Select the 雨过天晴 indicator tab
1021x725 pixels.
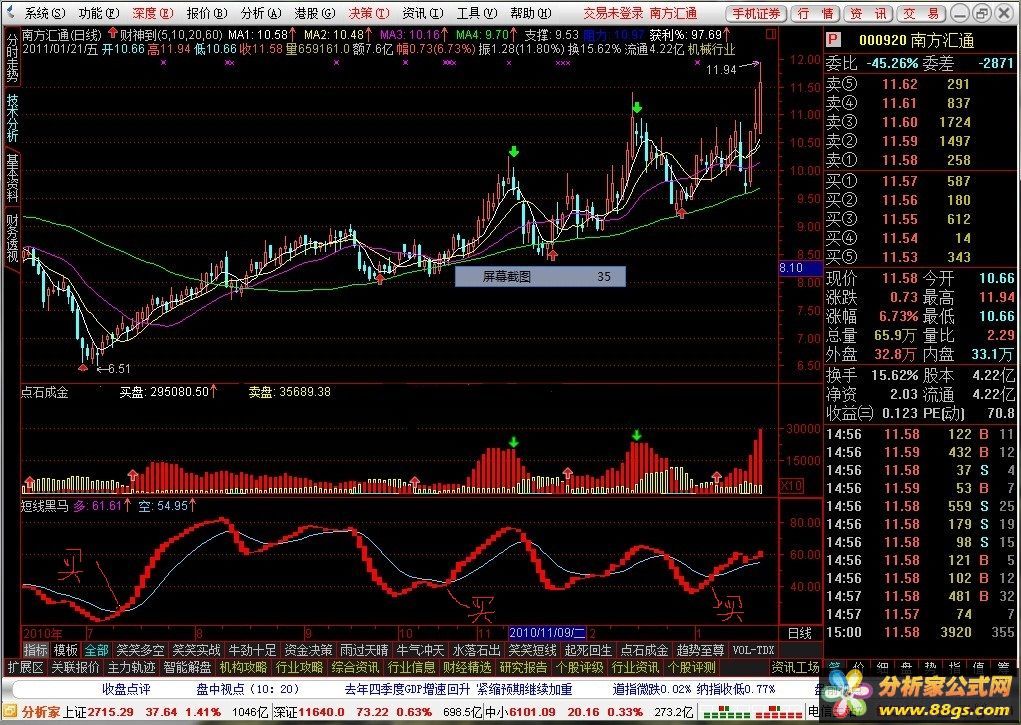coord(364,650)
